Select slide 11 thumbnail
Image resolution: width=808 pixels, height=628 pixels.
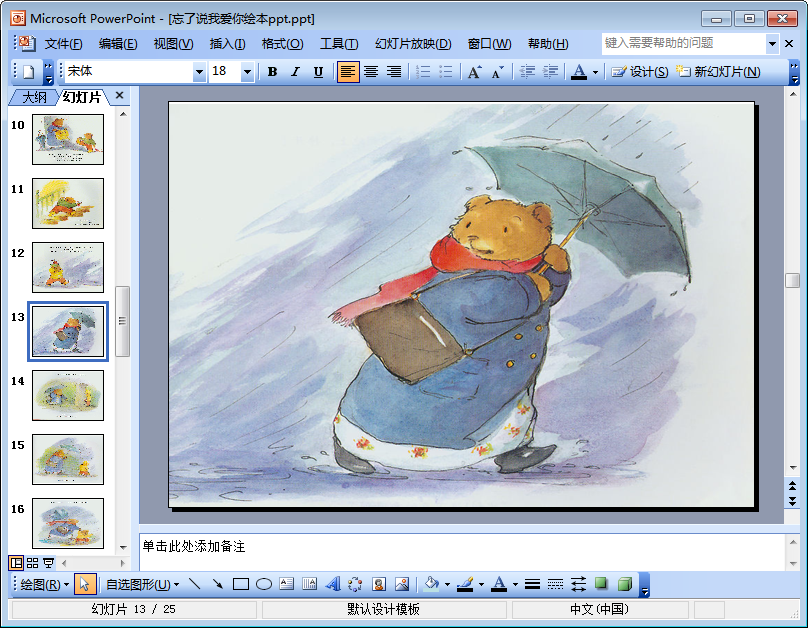point(68,203)
